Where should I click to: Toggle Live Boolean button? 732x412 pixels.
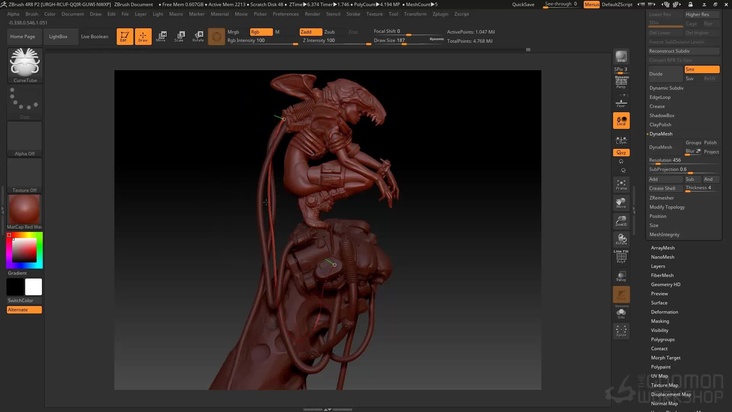click(x=94, y=36)
